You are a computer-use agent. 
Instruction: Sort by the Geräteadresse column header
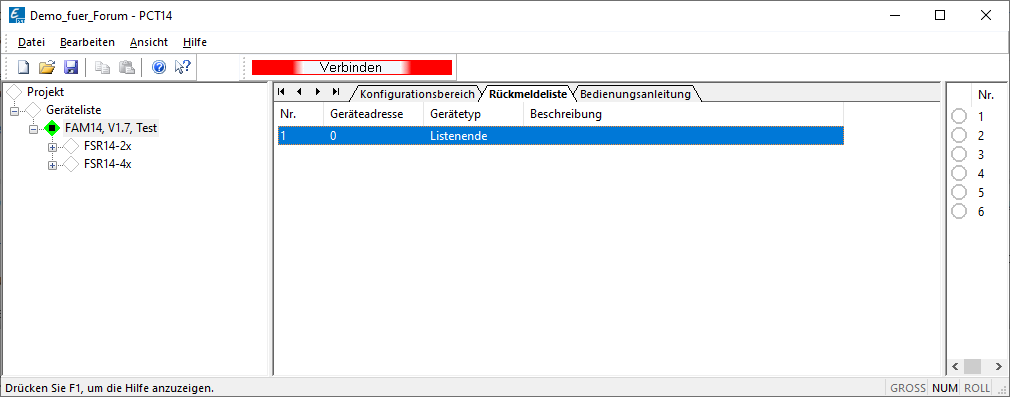pyautogui.click(x=374, y=114)
